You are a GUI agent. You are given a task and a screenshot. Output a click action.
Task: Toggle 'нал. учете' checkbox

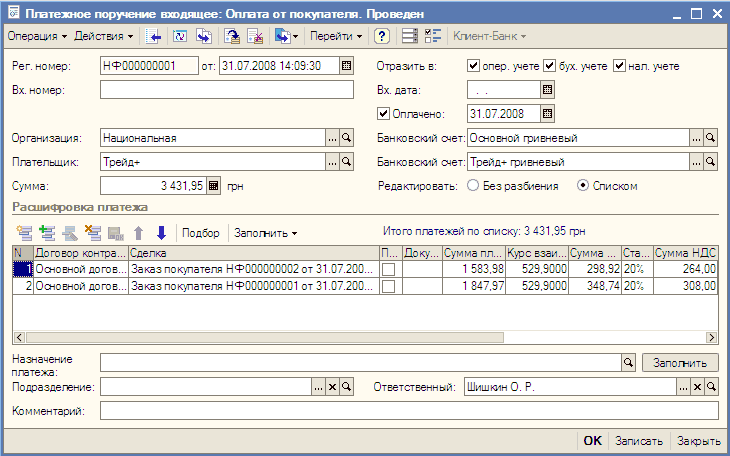620,66
